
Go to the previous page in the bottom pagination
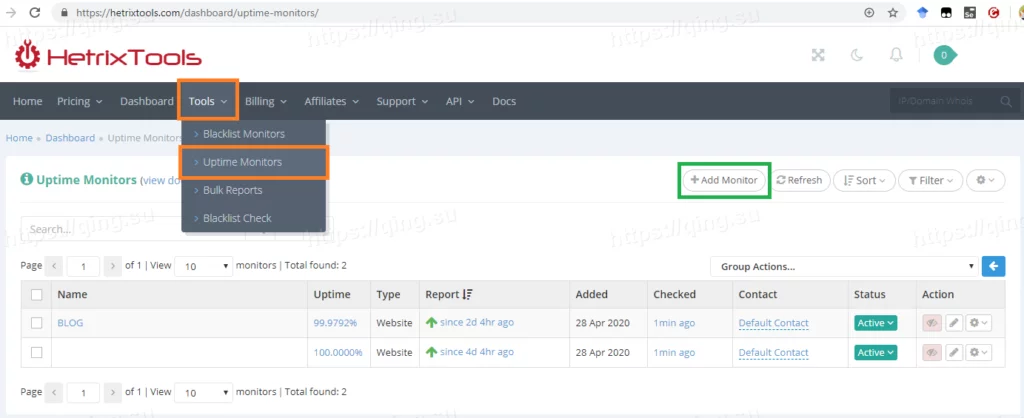click(x=54, y=393)
